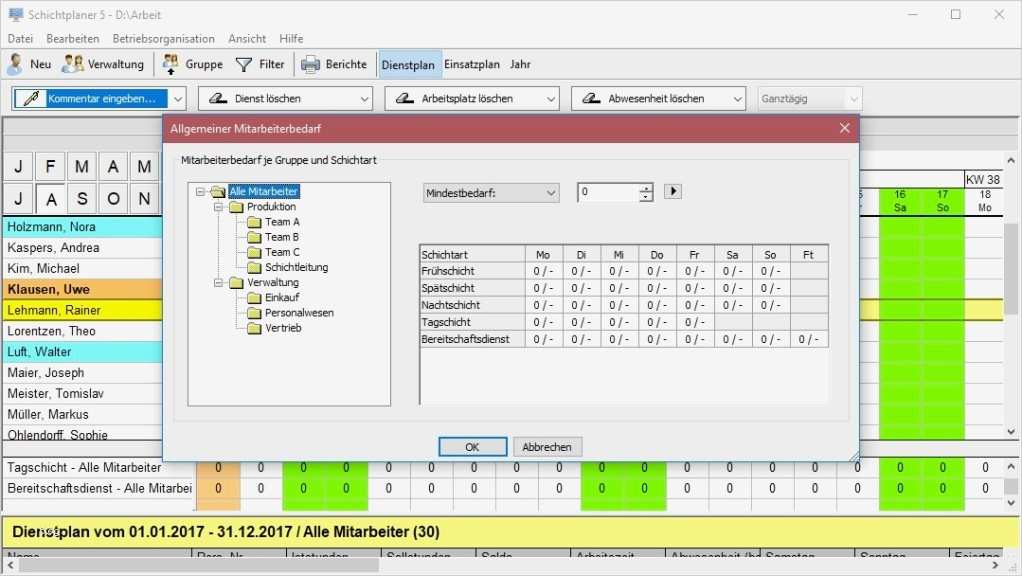Click the Filter funnel icon
The image size is (1022, 576).
click(243, 65)
